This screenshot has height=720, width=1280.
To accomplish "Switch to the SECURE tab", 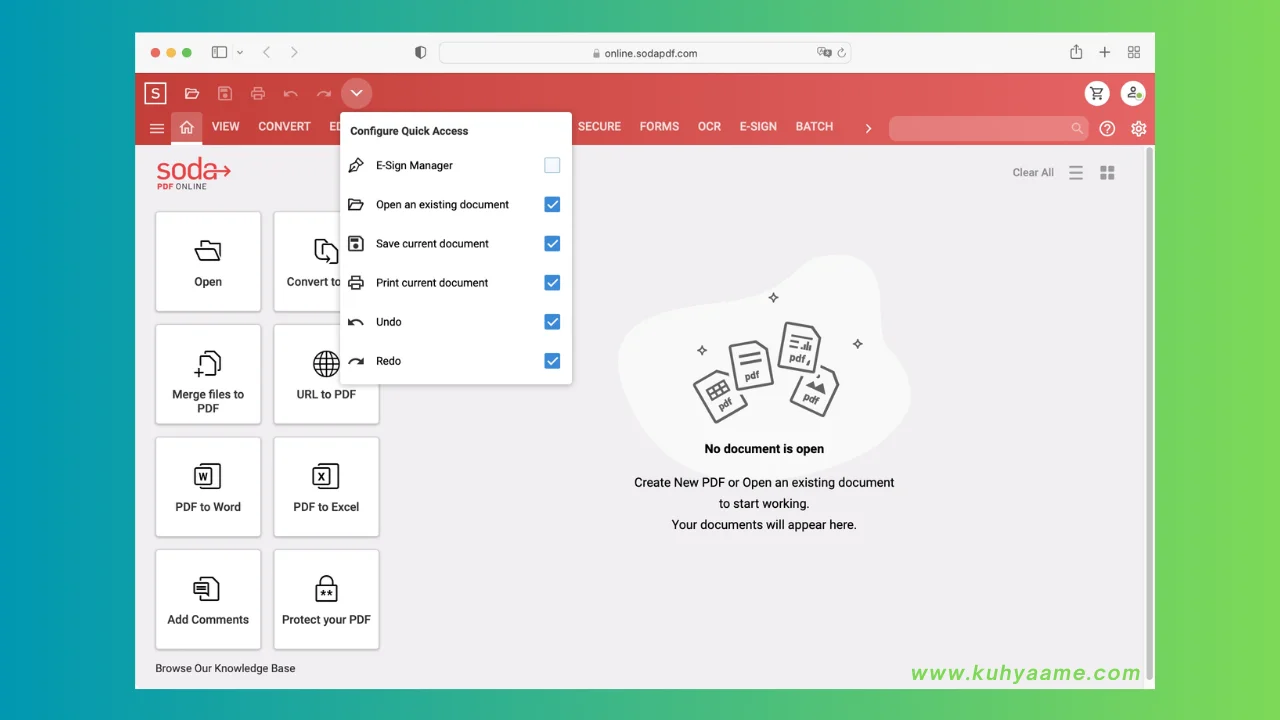I will click(599, 127).
